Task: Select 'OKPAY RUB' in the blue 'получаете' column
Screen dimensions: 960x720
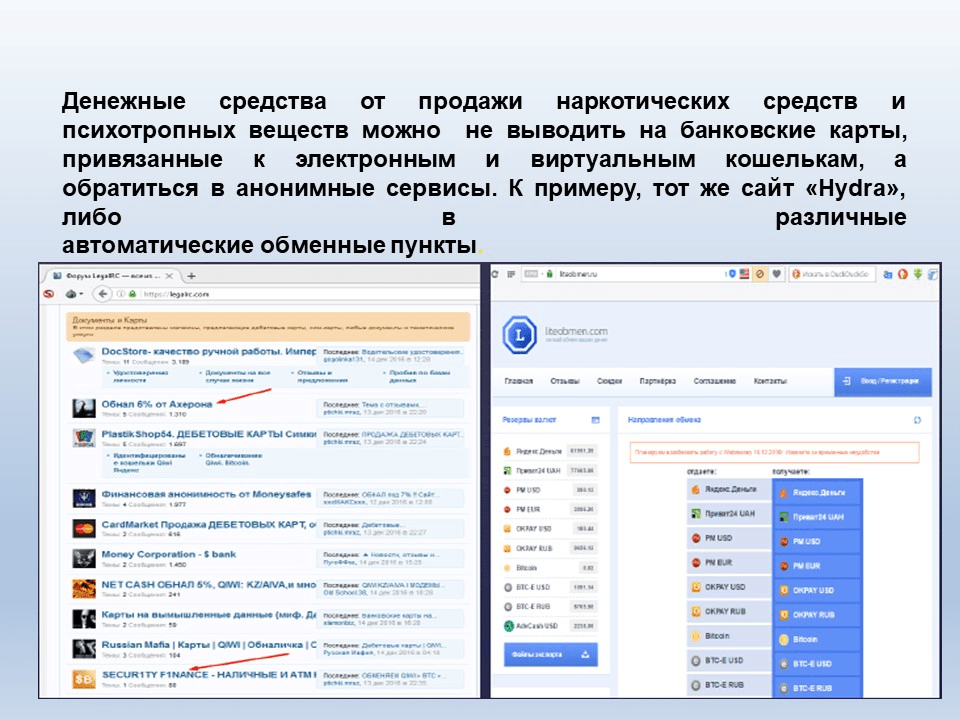Action: (818, 615)
